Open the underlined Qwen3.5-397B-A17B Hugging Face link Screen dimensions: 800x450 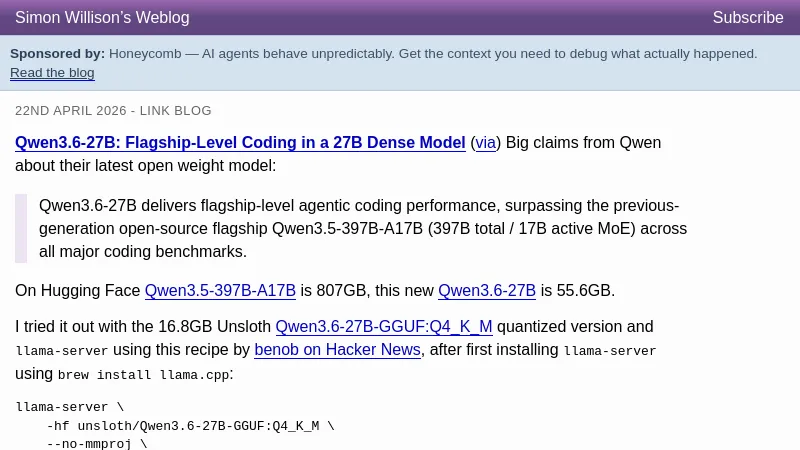click(x=220, y=291)
